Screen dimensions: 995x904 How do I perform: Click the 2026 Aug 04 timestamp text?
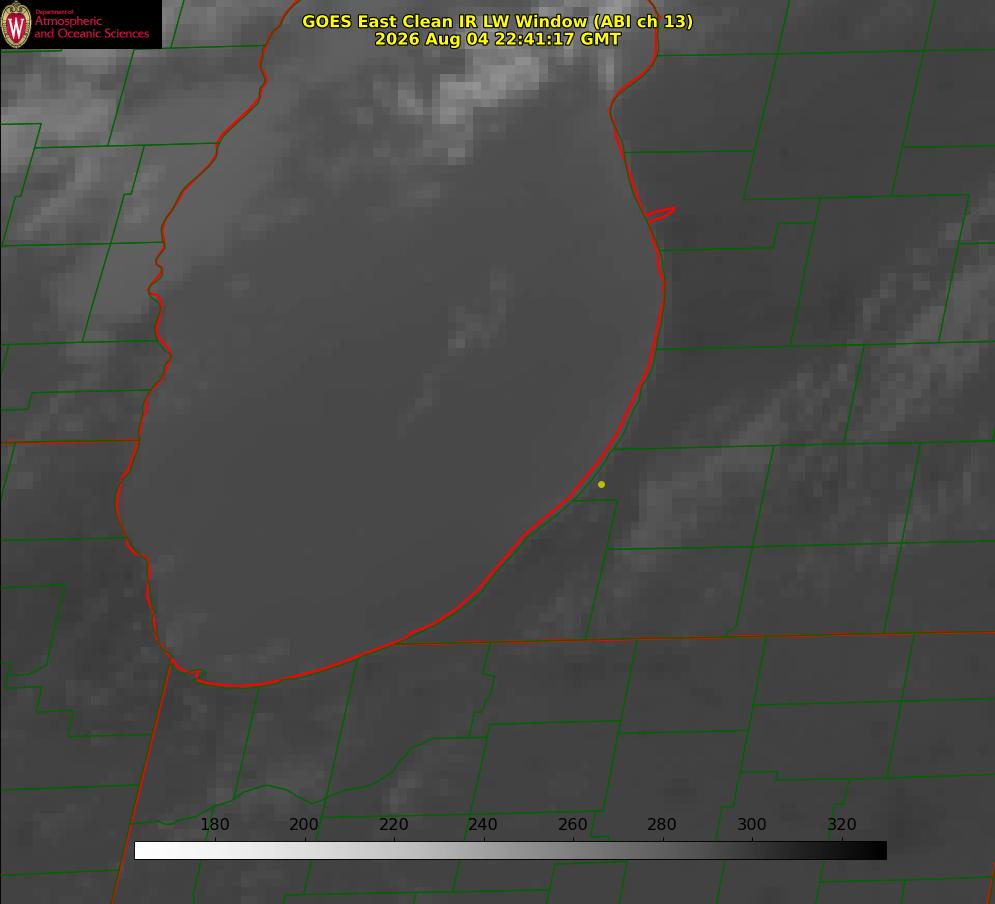pyautogui.click(x=497, y=39)
